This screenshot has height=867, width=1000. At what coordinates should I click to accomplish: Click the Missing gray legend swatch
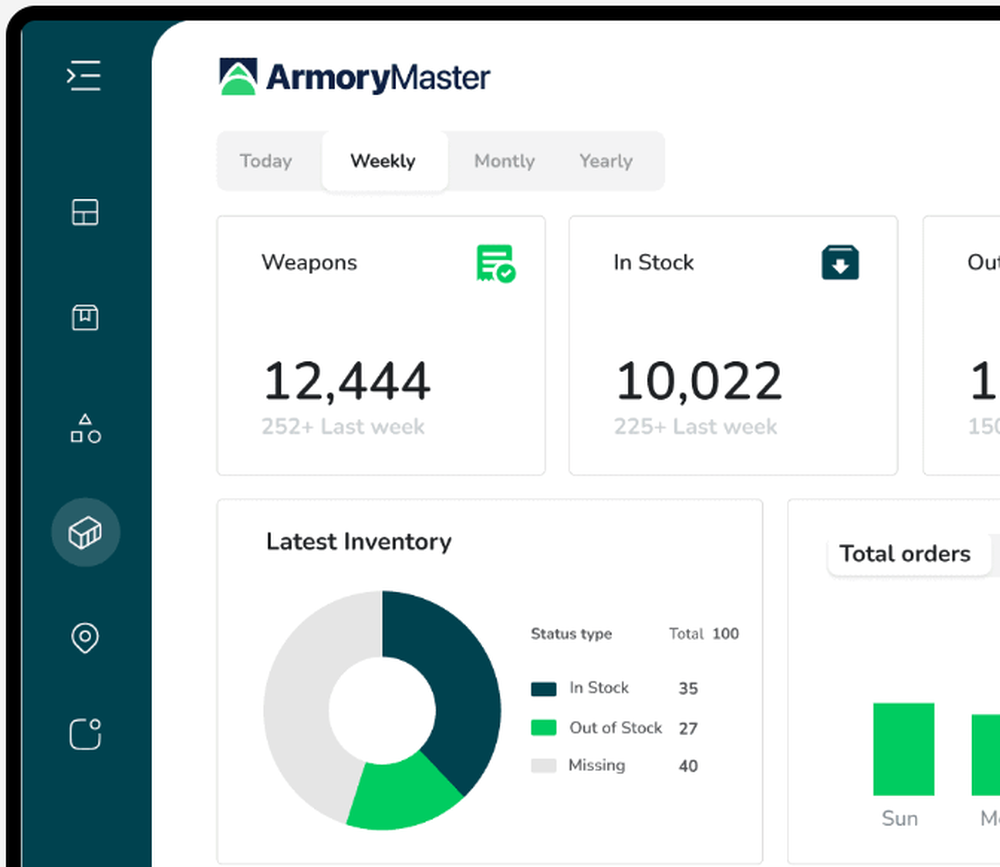(543, 766)
